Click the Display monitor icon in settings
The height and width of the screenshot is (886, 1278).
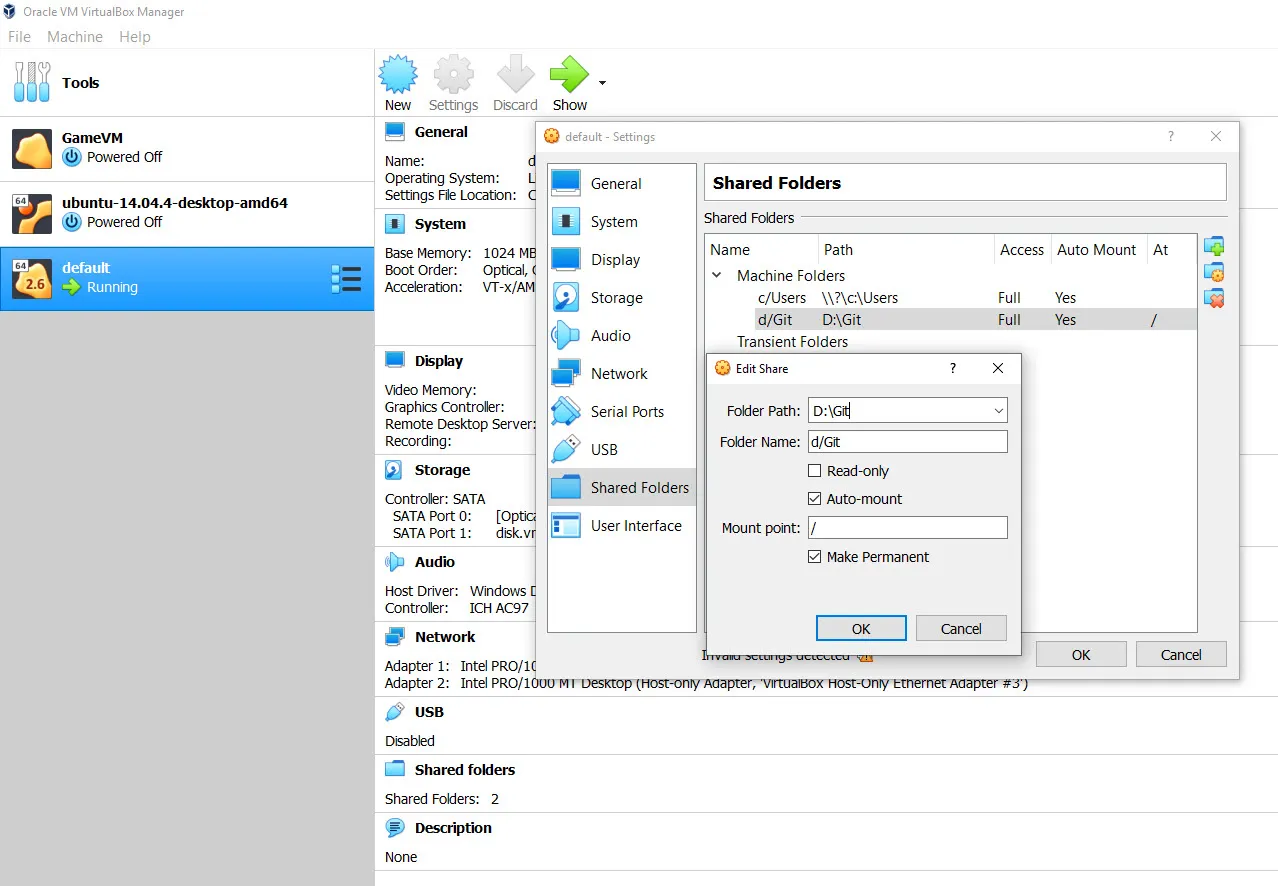566,259
